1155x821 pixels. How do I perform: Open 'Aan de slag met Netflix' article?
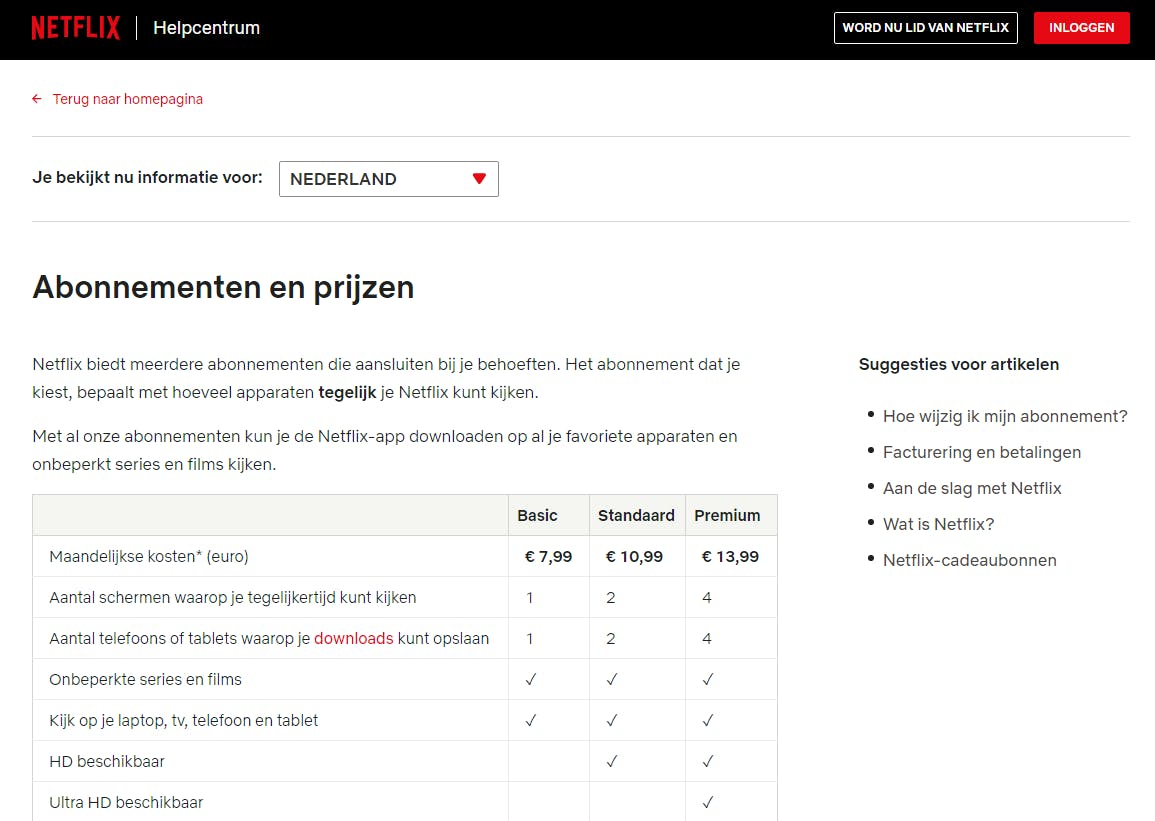point(972,488)
